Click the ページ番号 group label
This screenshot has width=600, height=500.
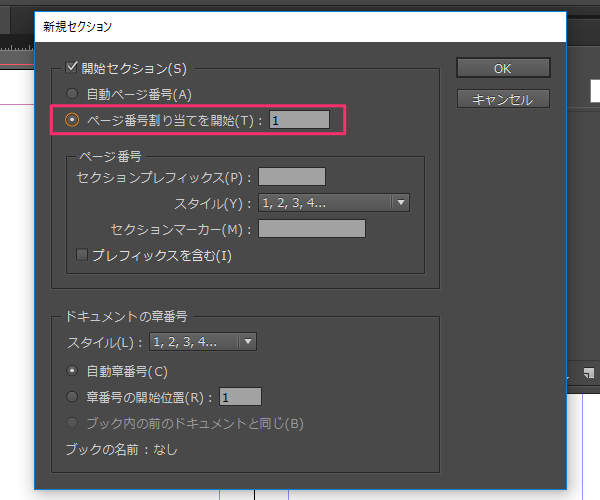(110, 156)
